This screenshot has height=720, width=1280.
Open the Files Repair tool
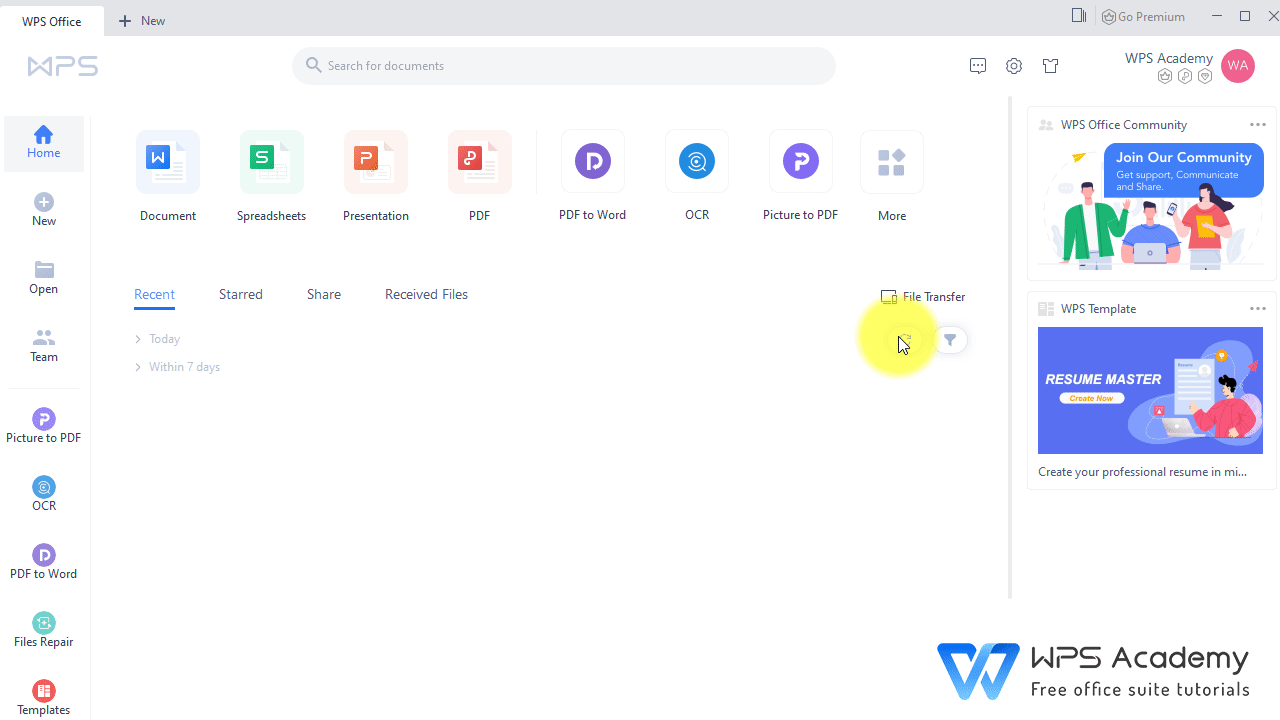(44, 631)
